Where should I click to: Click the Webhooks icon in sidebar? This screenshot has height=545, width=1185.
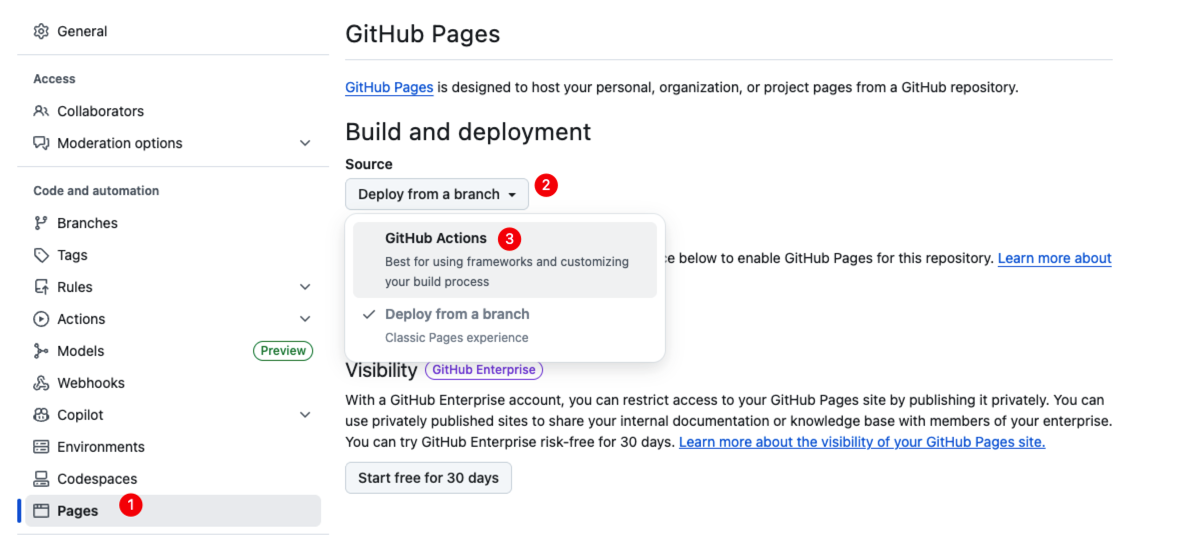[41, 383]
